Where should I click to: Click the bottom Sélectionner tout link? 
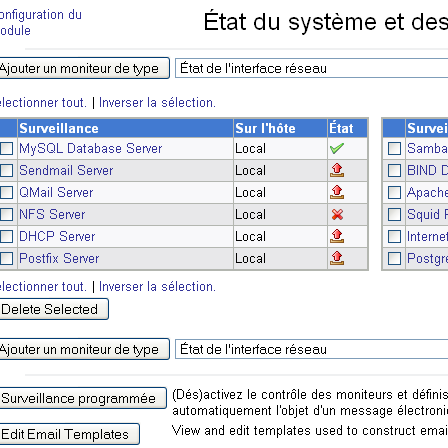pos(43,286)
